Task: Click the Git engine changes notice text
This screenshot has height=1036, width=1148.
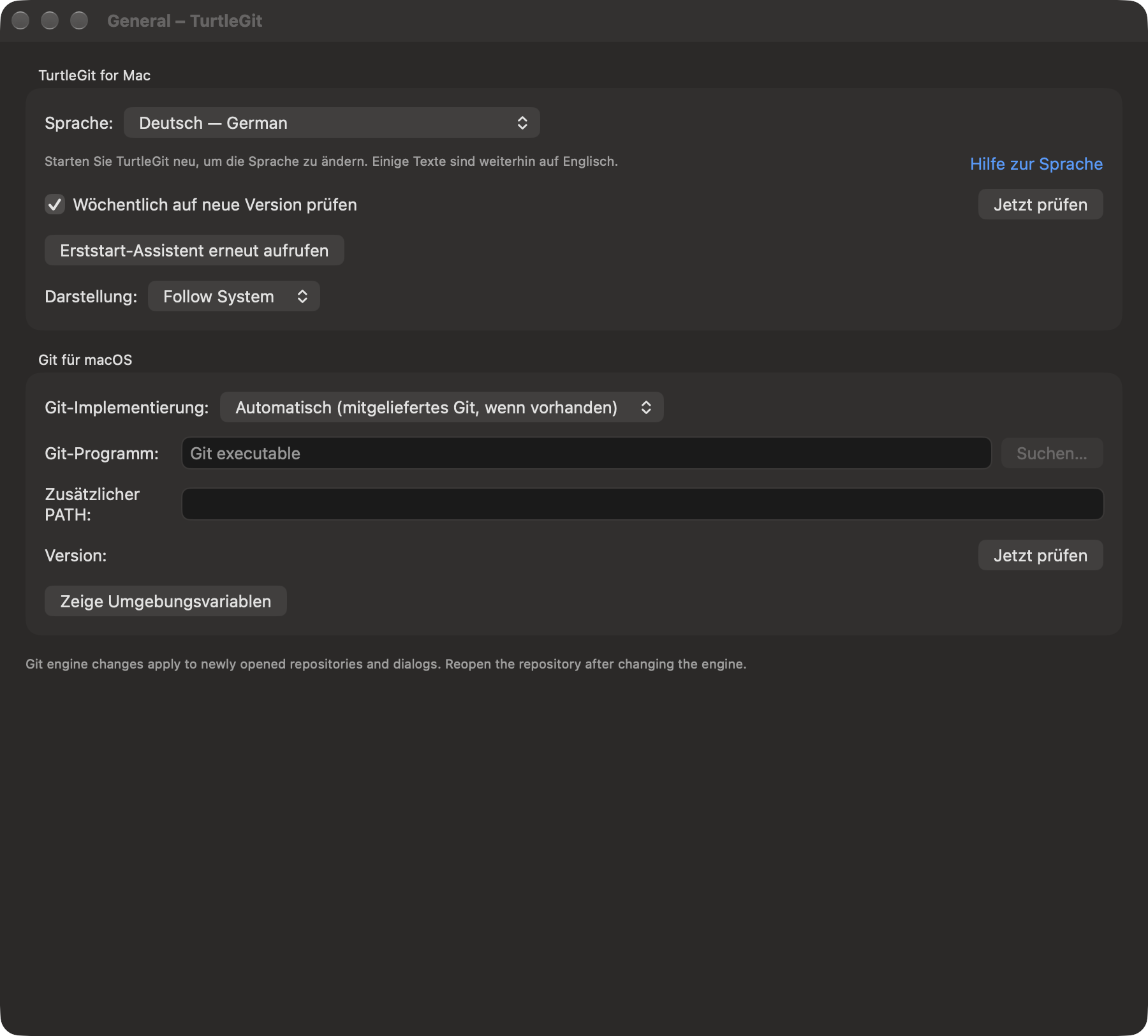Action: (386, 664)
